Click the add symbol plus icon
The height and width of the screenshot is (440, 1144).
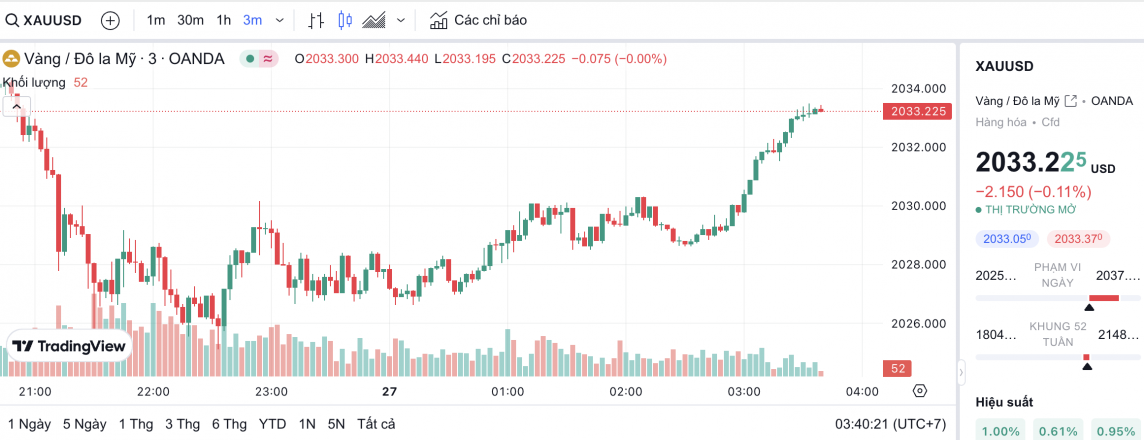click(110, 20)
